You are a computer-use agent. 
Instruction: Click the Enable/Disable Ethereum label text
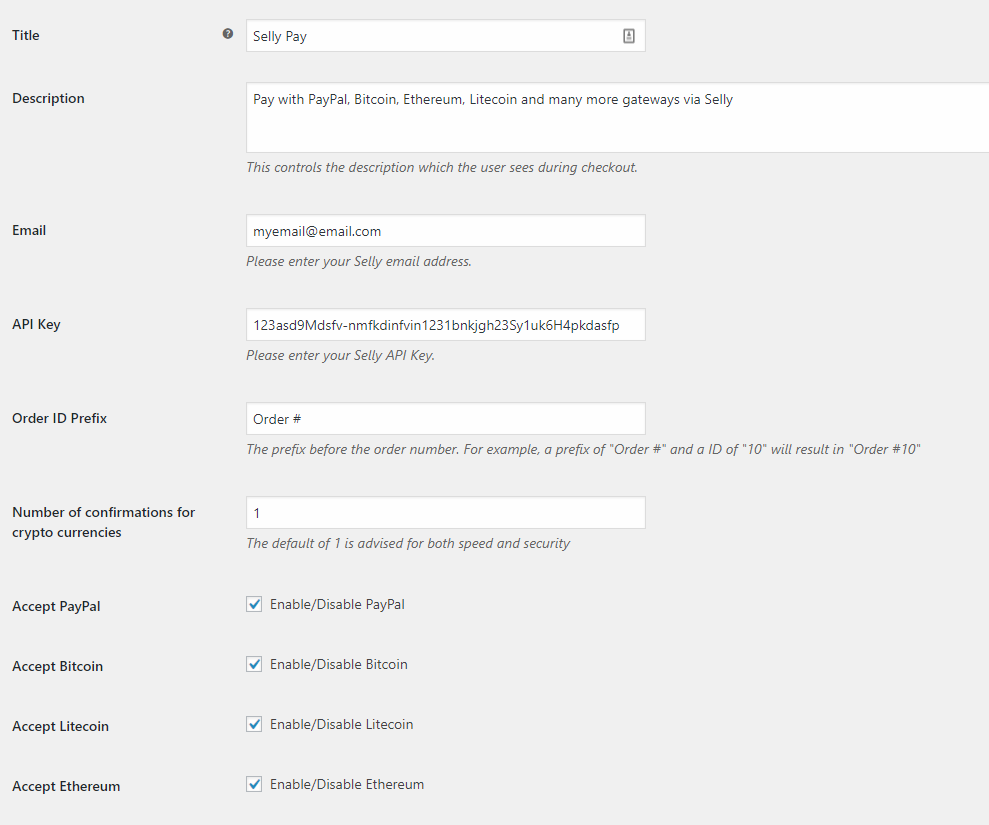[x=347, y=785]
